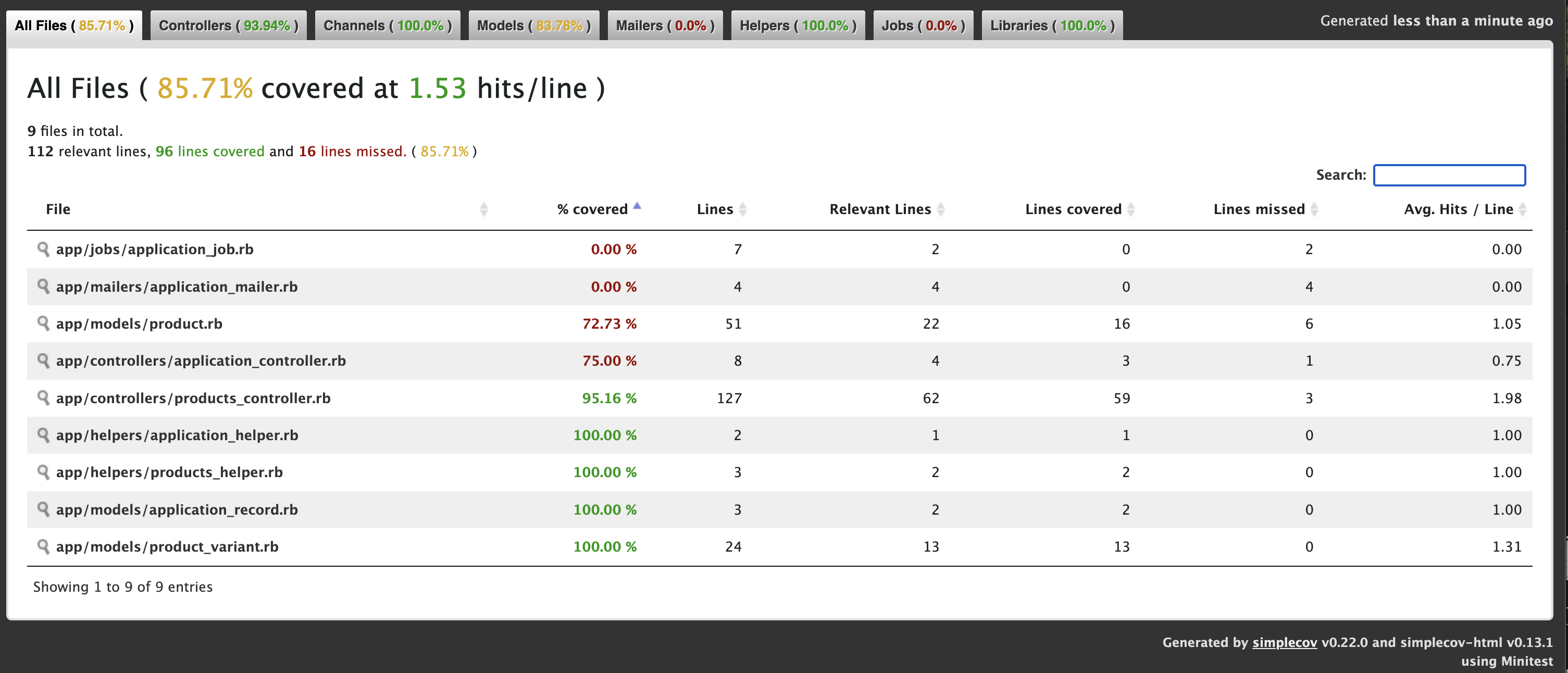Sort table by % covered column arrow
This screenshot has height=673, width=1568.
point(637,207)
